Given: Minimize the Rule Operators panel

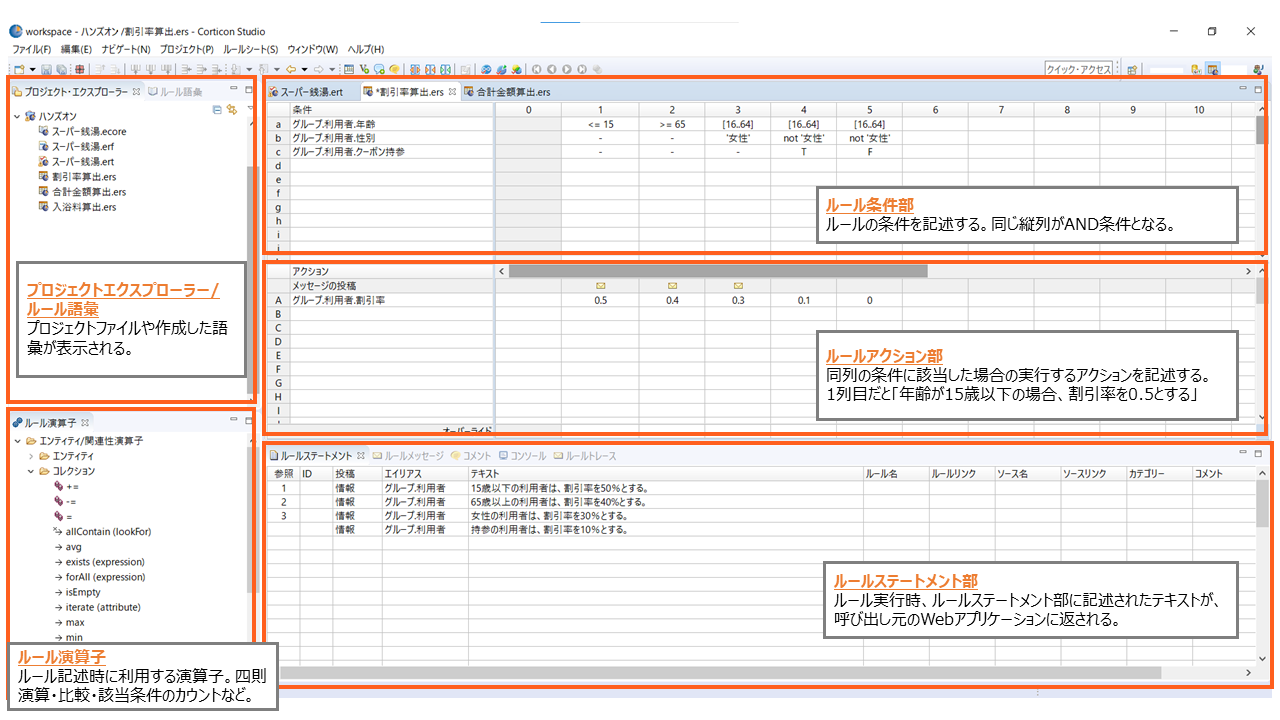Looking at the screenshot, I should (x=233, y=421).
